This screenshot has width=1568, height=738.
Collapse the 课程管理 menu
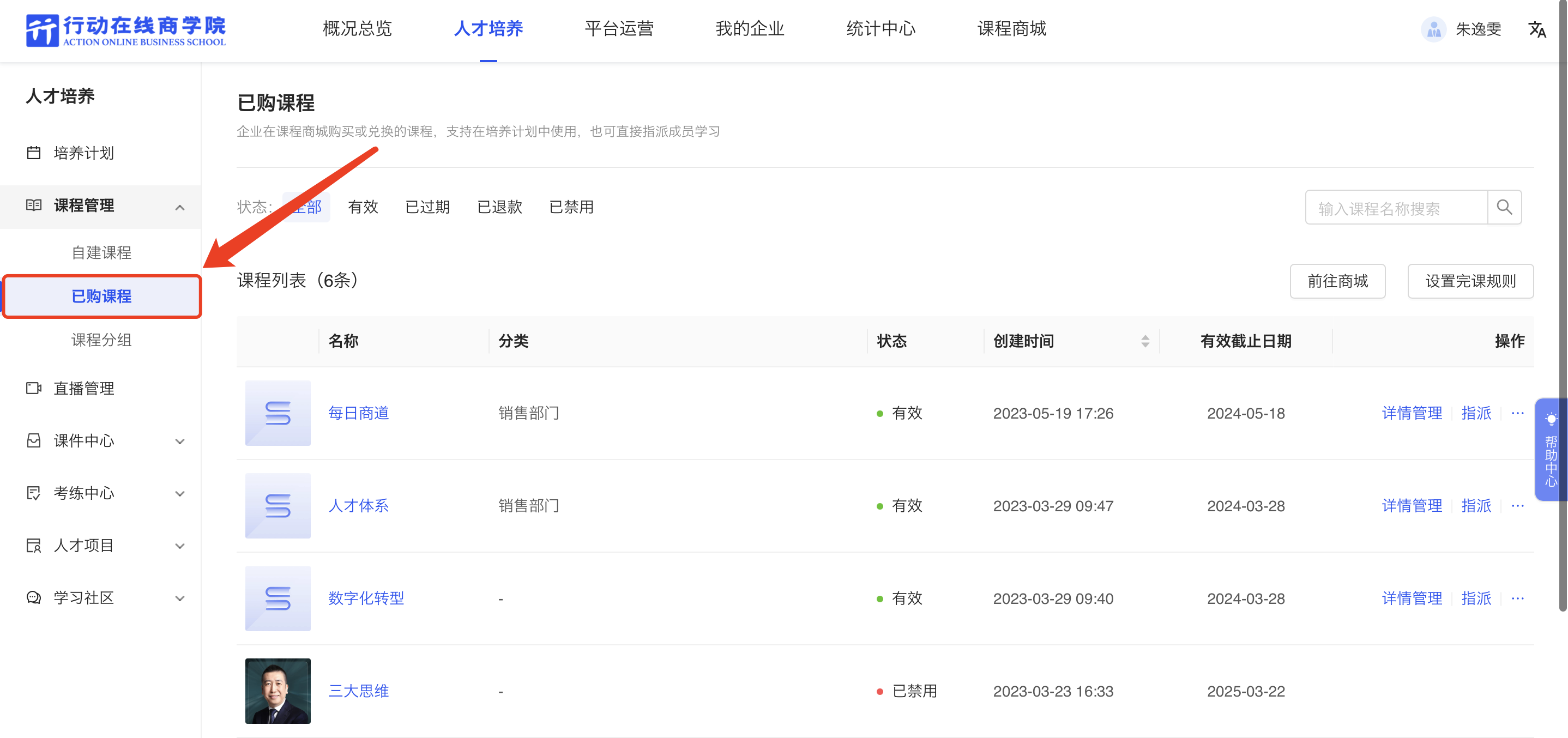pos(179,208)
